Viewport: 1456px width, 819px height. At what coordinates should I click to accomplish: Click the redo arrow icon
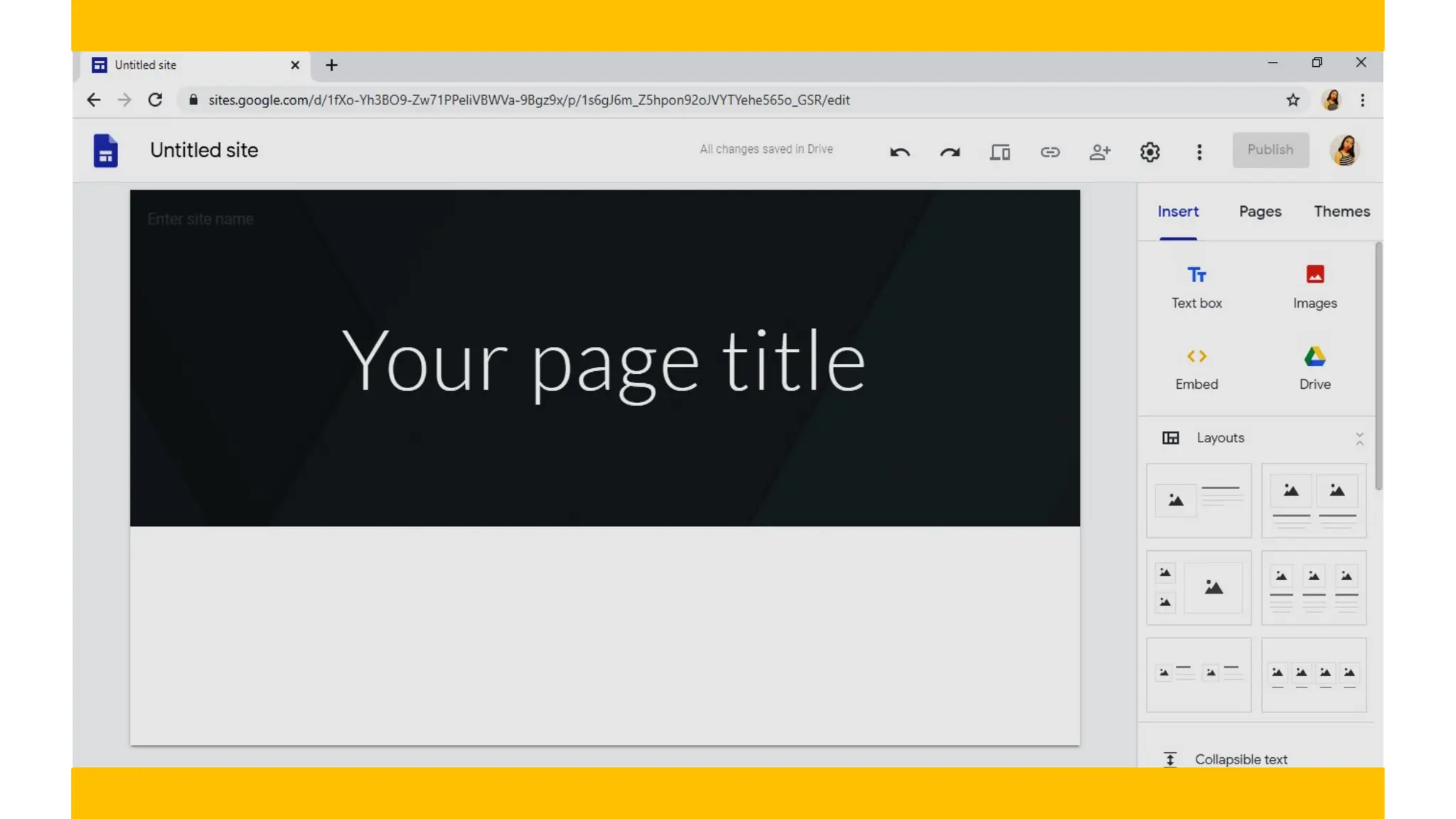(x=950, y=151)
